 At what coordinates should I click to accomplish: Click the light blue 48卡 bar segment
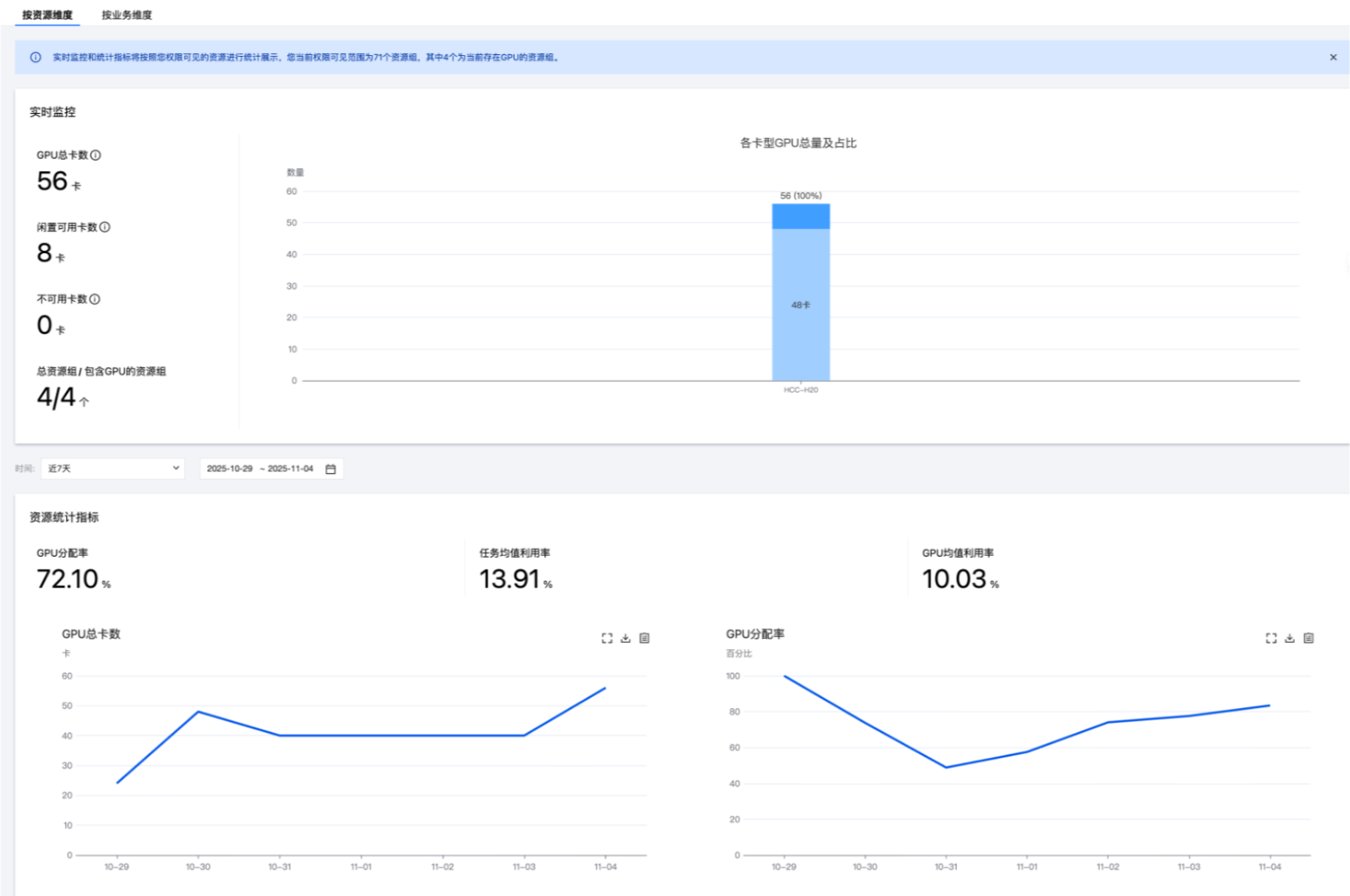pyautogui.click(x=801, y=304)
